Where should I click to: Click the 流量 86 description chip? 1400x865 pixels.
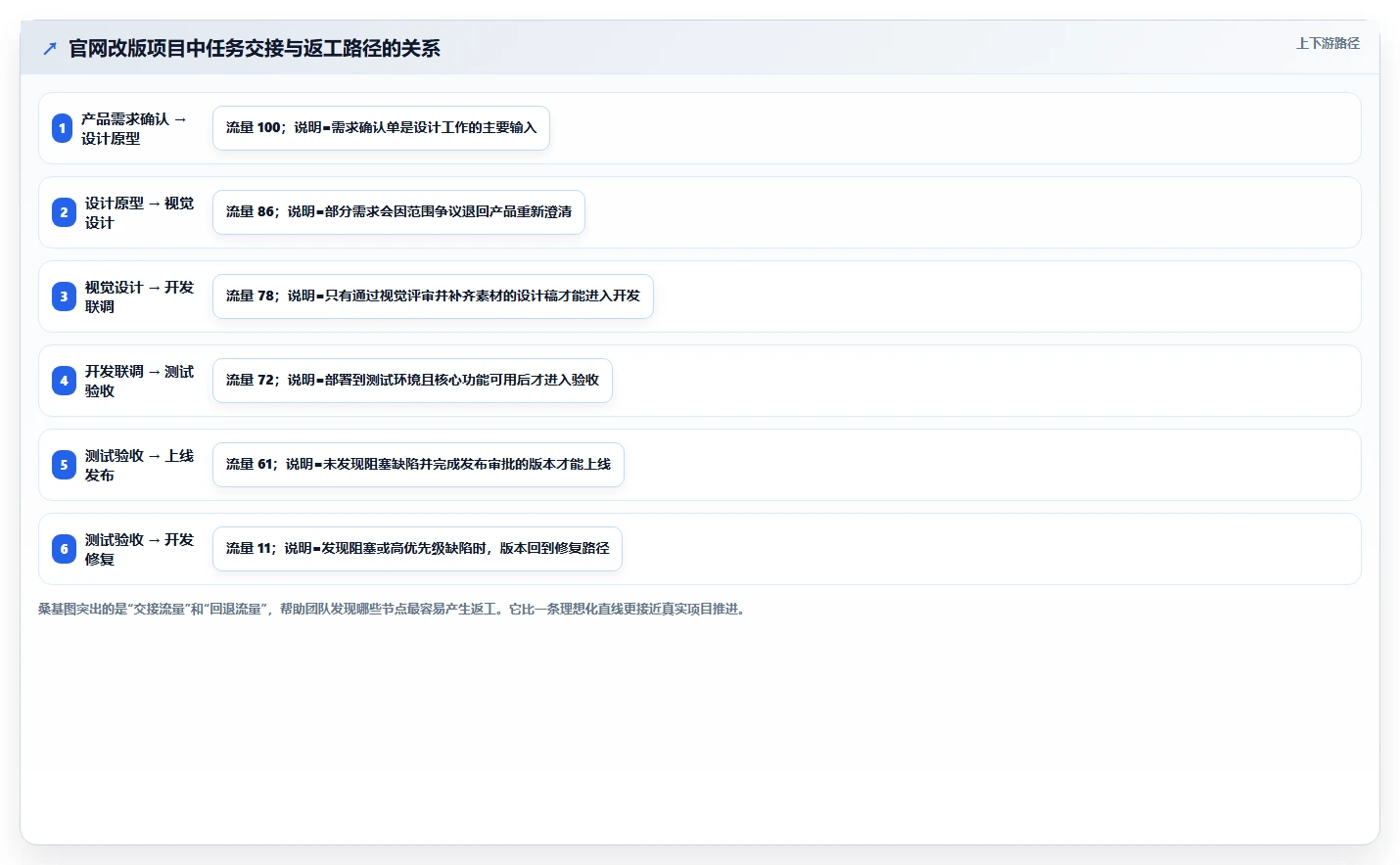pos(398,212)
